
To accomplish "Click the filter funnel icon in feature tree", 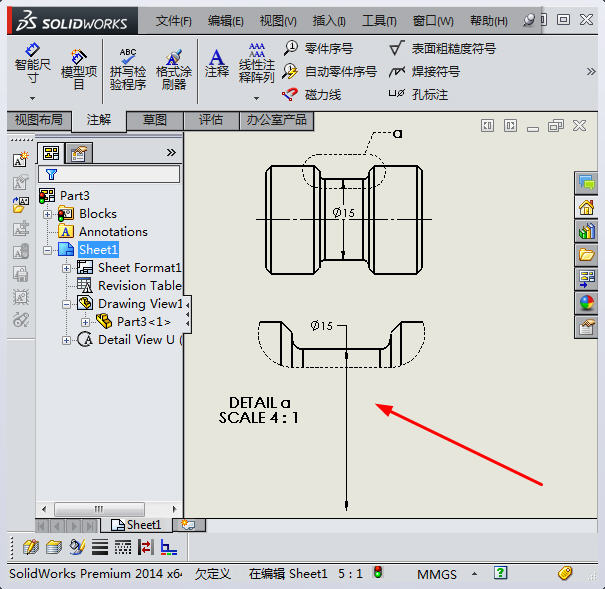I will (51, 174).
